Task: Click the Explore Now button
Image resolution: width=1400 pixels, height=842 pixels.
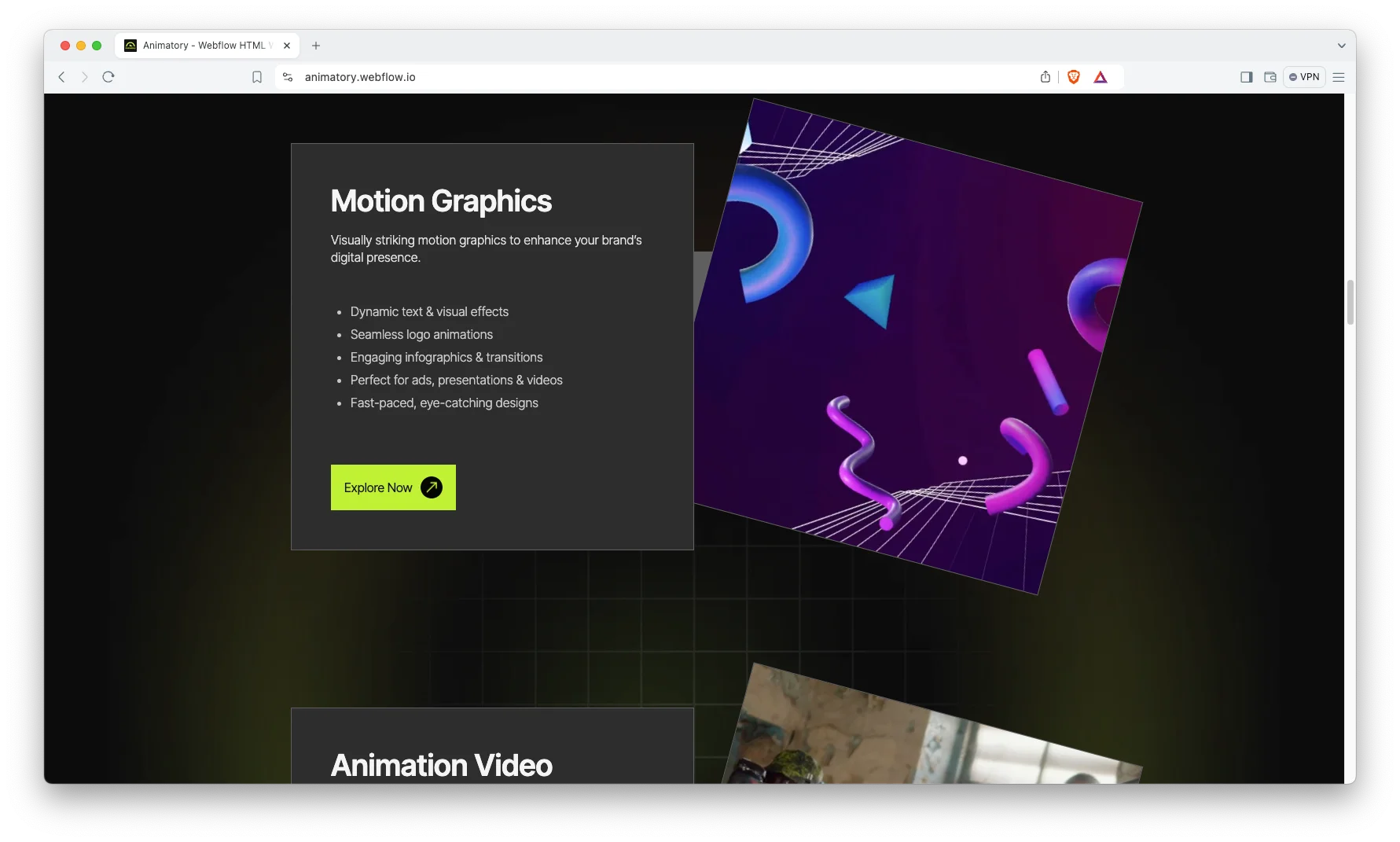Action: point(393,487)
